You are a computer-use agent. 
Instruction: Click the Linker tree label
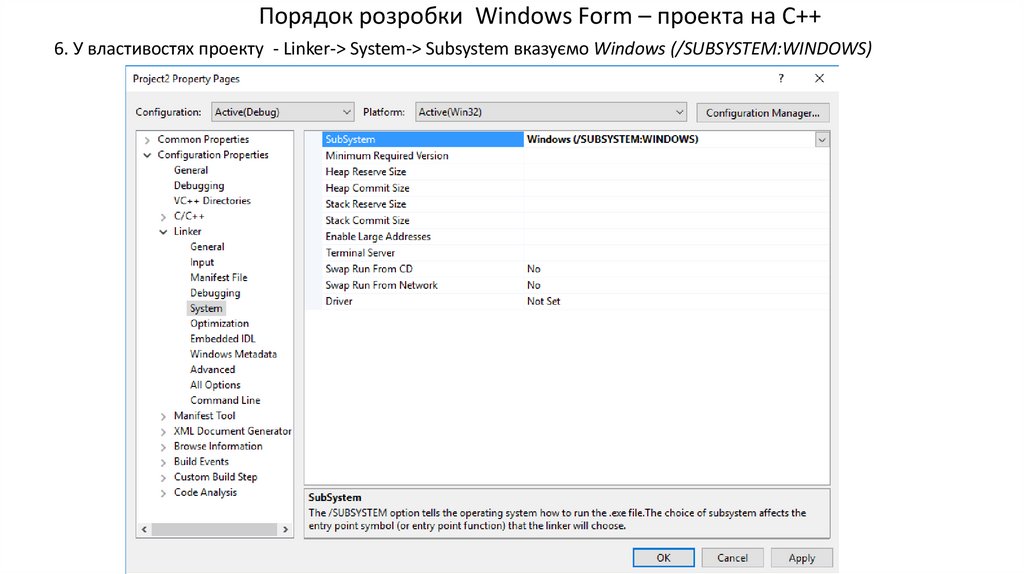coord(187,232)
